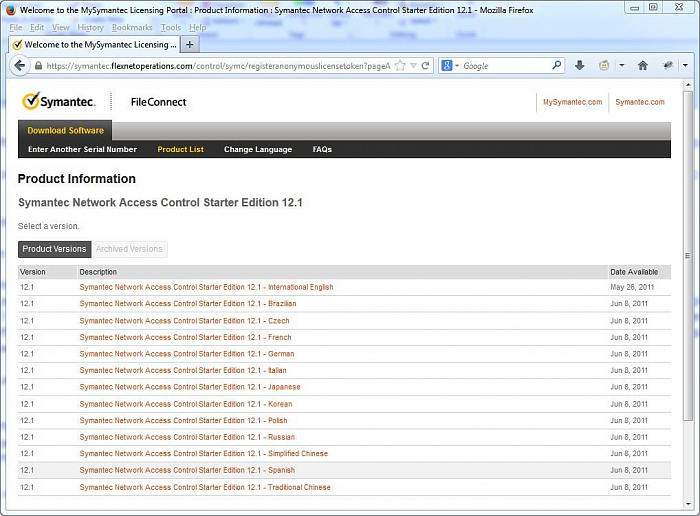The width and height of the screenshot is (700, 516).
Task: Open the Brazilian edition link
Action: [188, 304]
